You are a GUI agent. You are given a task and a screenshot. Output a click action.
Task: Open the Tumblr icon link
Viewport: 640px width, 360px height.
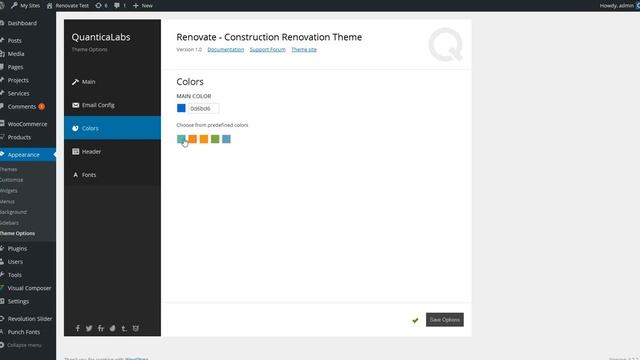click(x=124, y=328)
